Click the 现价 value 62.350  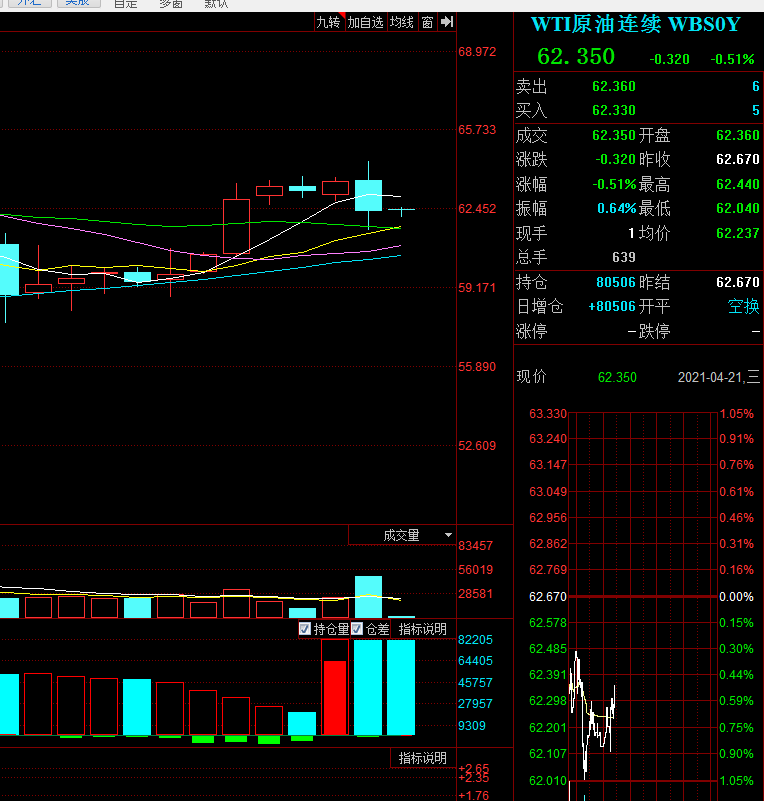pos(617,378)
